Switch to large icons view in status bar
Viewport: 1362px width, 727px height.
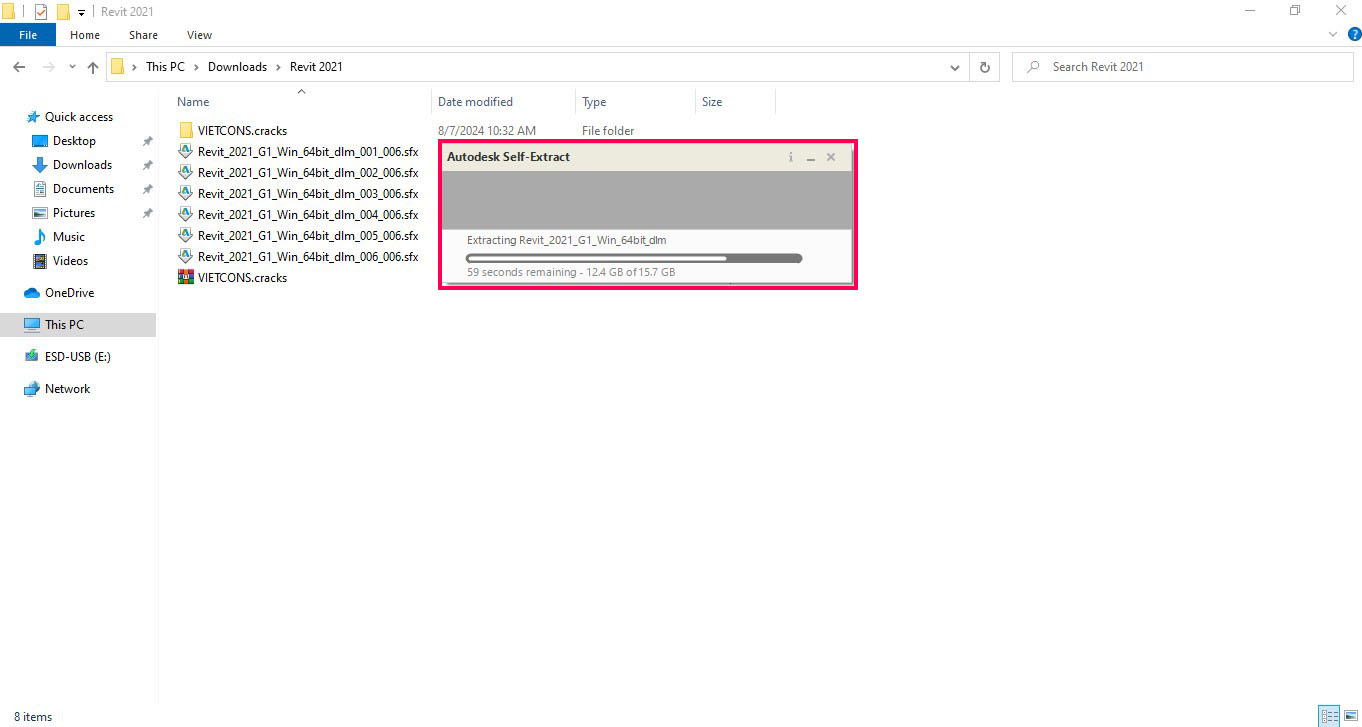coord(1349,716)
